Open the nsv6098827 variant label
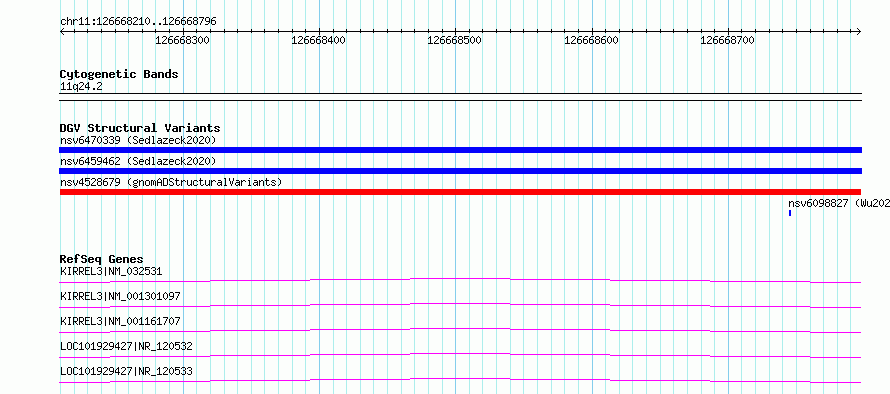890x394 pixels. click(839, 203)
